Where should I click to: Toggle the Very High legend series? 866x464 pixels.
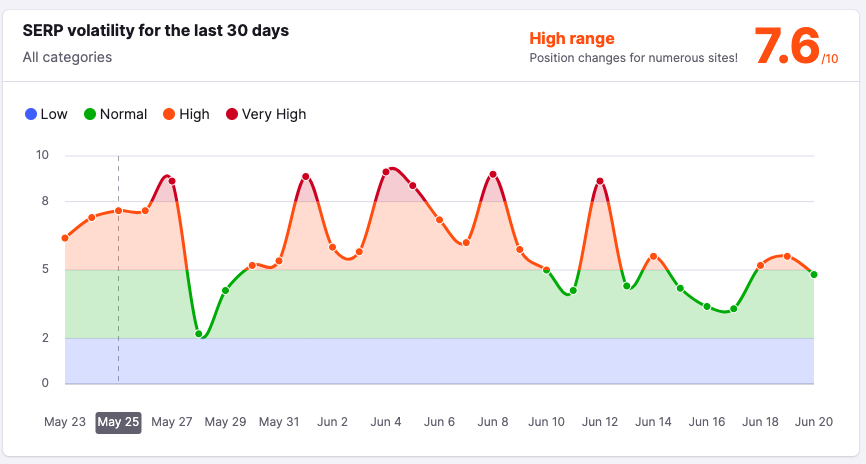tap(266, 114)
